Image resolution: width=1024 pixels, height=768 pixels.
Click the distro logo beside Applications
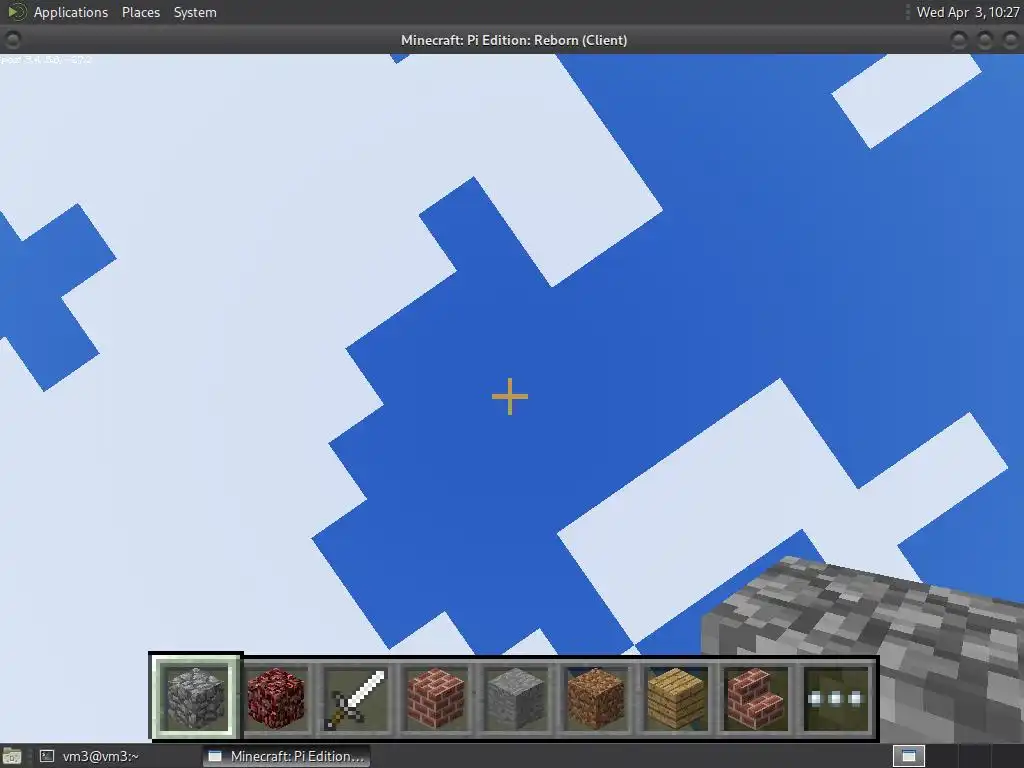(x=16, y=12)
